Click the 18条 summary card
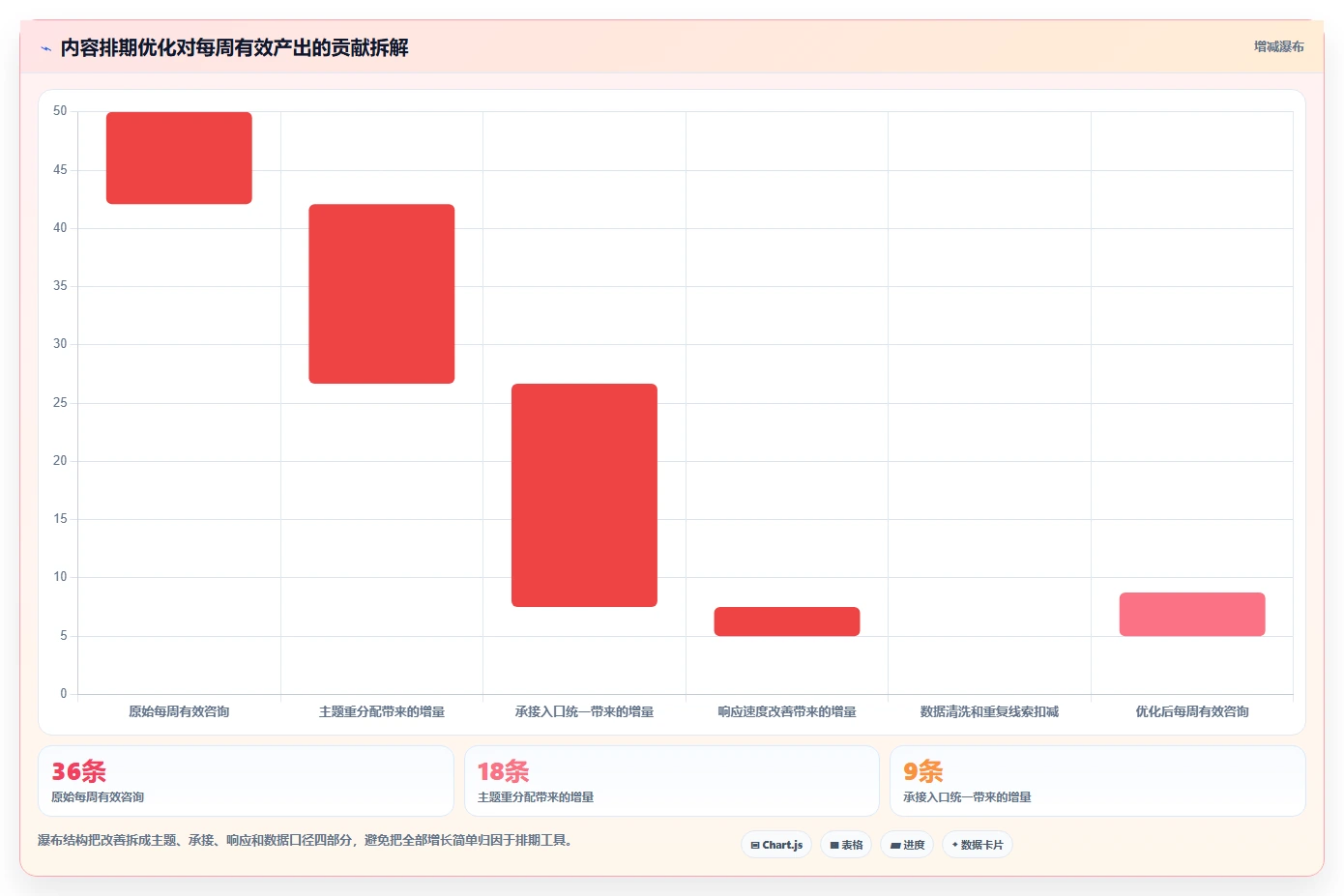This screenshot has height=896, width=1344. pos(672,781)
